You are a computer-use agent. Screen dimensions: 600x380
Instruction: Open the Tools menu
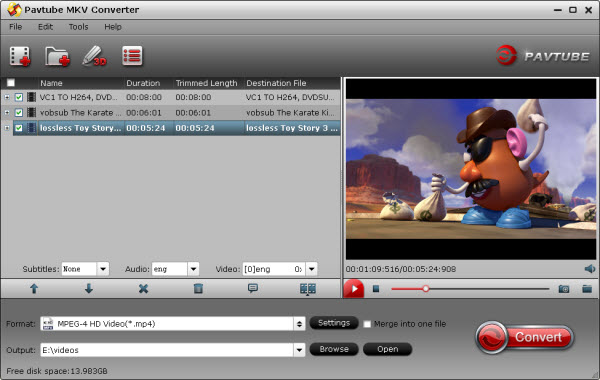tap(78, 27)
